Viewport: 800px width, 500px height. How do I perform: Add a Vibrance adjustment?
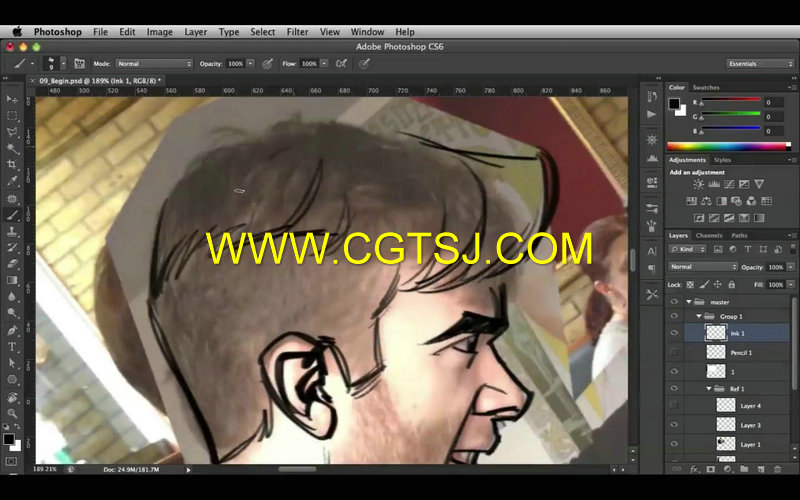tap(759, 184)
